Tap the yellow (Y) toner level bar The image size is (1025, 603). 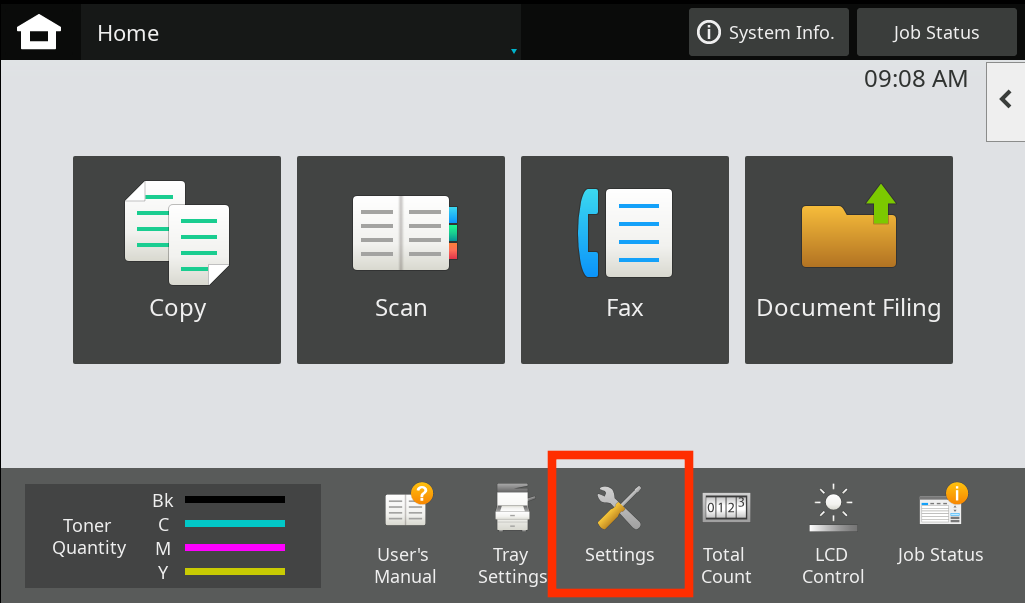(235, 571)
